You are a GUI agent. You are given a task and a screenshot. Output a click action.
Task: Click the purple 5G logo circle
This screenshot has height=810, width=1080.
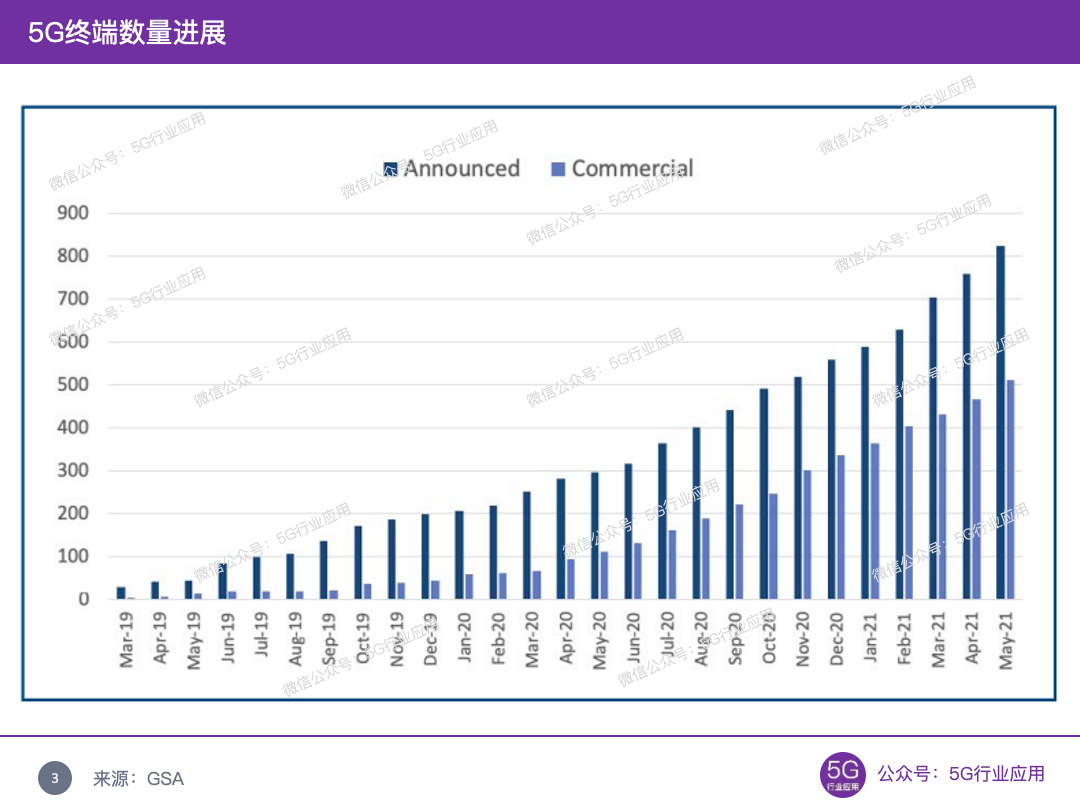tap(842, 775)
